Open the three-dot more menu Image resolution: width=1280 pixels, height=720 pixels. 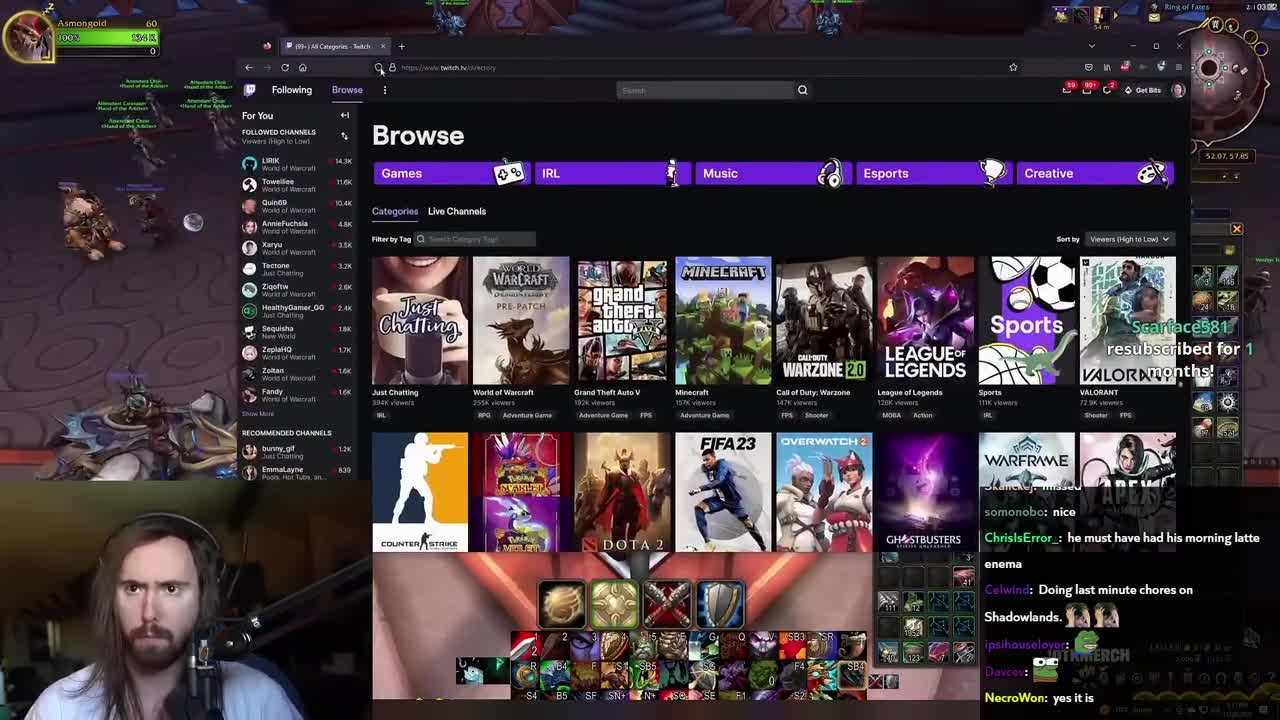(x=384, y=90)
